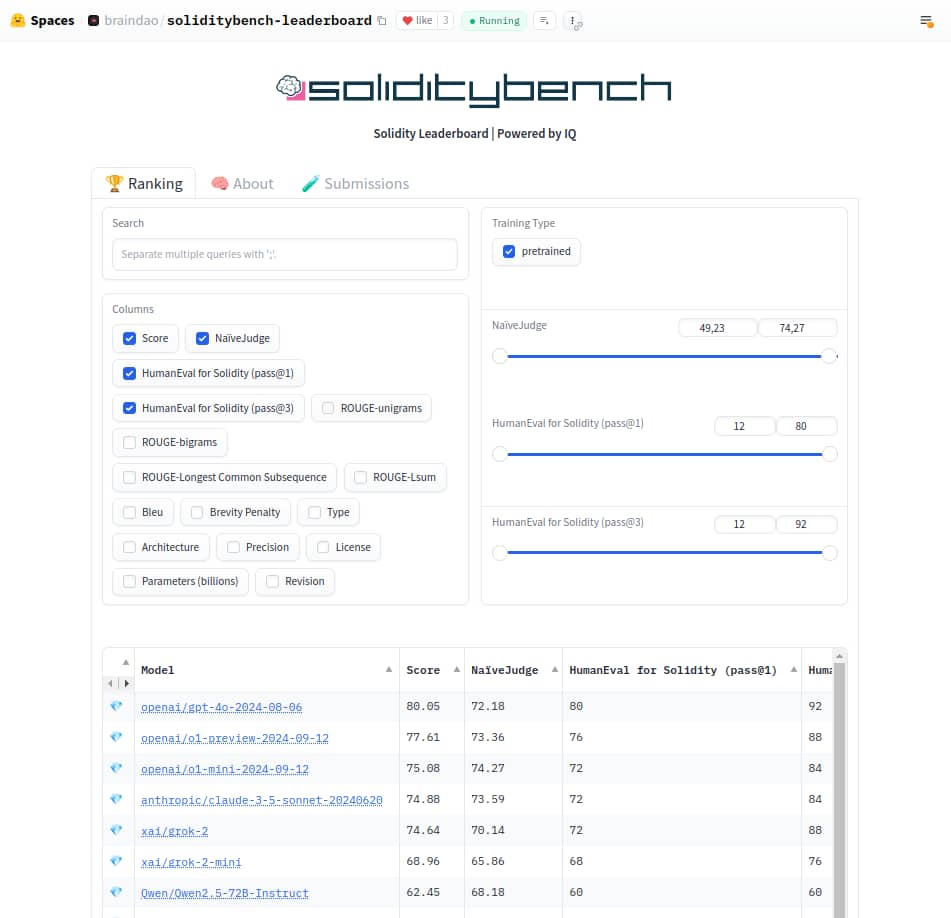This screenshot has height=918, width=951.
Task: Check the Parameters (billions) column
Action: [129, 581]
